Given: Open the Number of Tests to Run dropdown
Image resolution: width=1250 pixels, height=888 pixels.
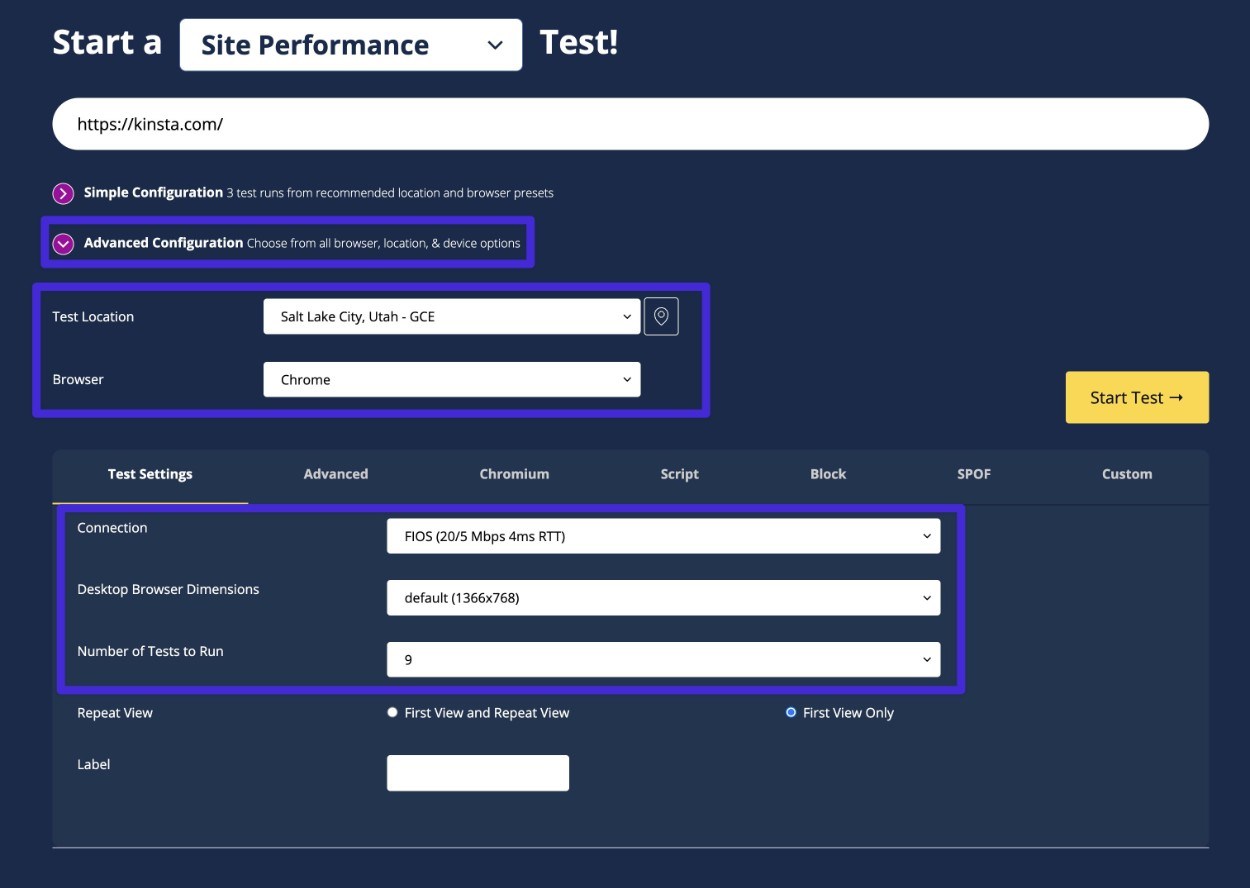Looking at the screenshot, I should 663,660.
